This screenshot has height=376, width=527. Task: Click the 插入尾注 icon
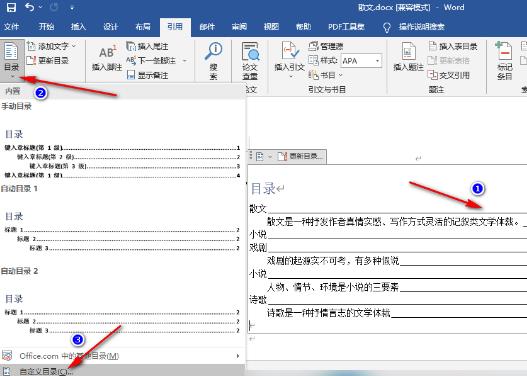pyautogui.click(x=131, y=46)
